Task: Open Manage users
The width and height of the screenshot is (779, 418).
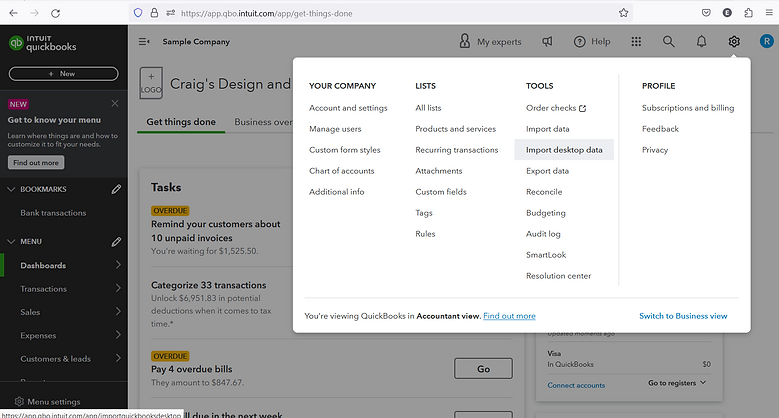Action: tap(335, 129)
